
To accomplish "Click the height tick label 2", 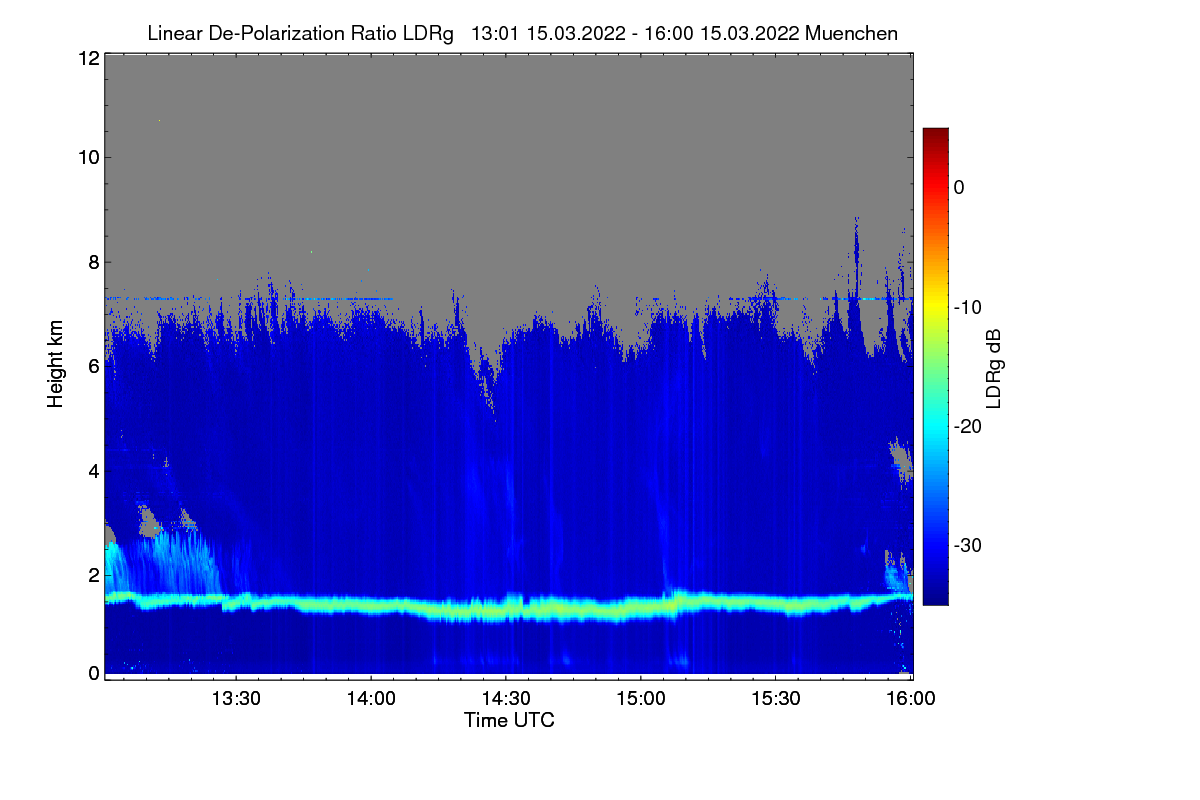I will pyautogui.click(x=92, y=575).
